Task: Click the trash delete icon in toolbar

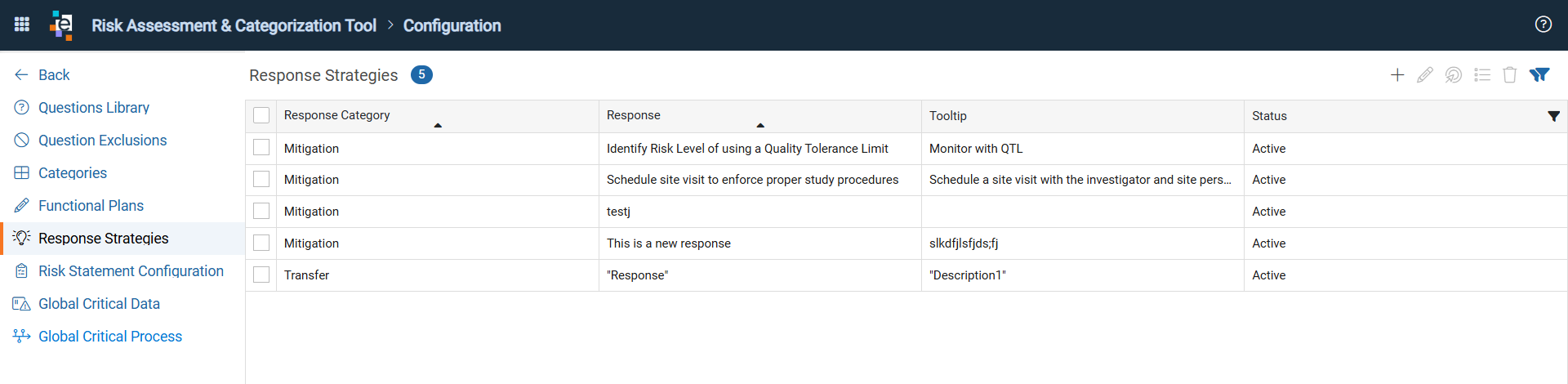Action: pyautogui.click(x=1510, y=75)
